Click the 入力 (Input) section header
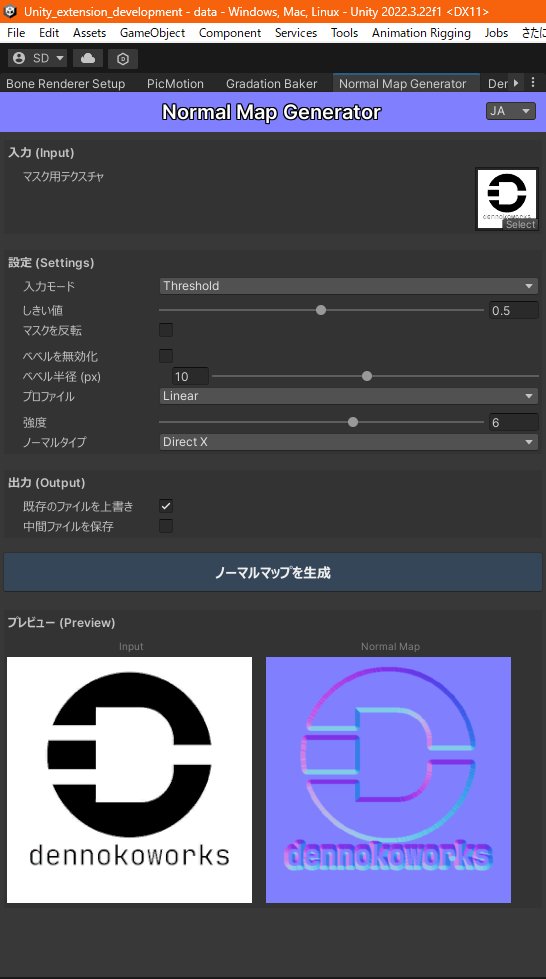 (41, 153)
